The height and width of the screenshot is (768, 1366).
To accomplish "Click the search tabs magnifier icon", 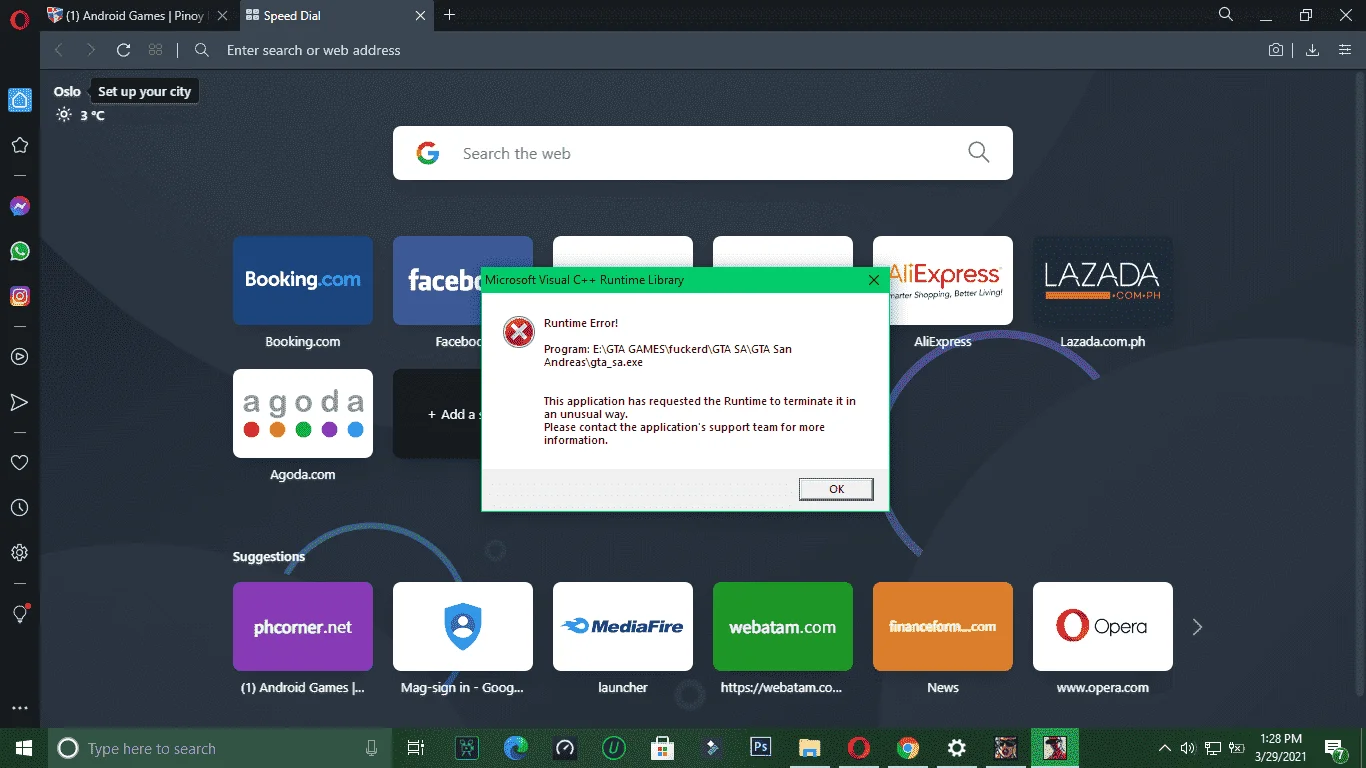I will 1226,14.
